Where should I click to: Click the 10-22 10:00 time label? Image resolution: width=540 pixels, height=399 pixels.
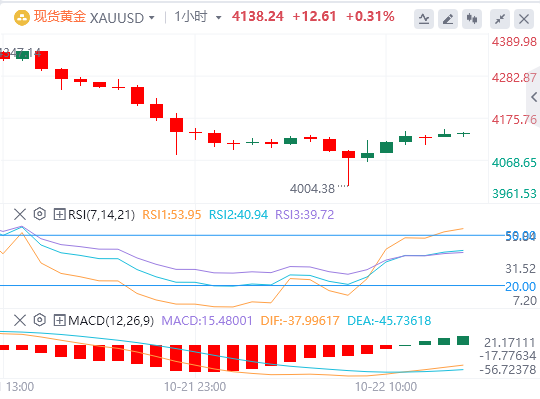point(386,387)
